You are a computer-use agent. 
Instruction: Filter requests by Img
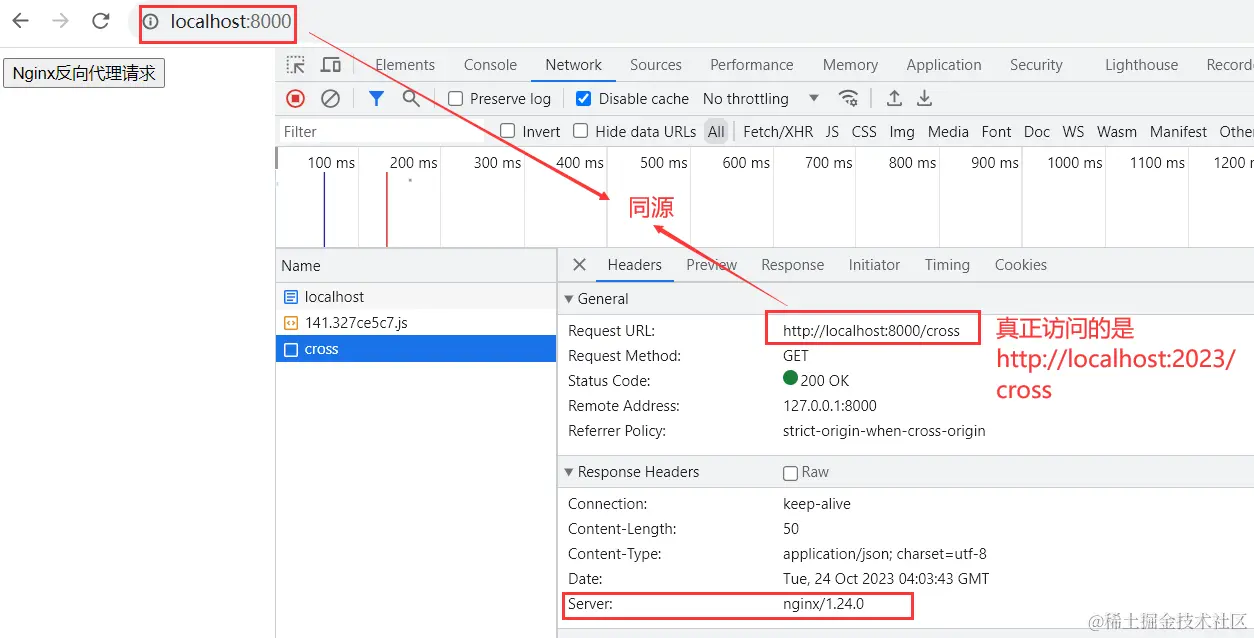click(902, 131)
